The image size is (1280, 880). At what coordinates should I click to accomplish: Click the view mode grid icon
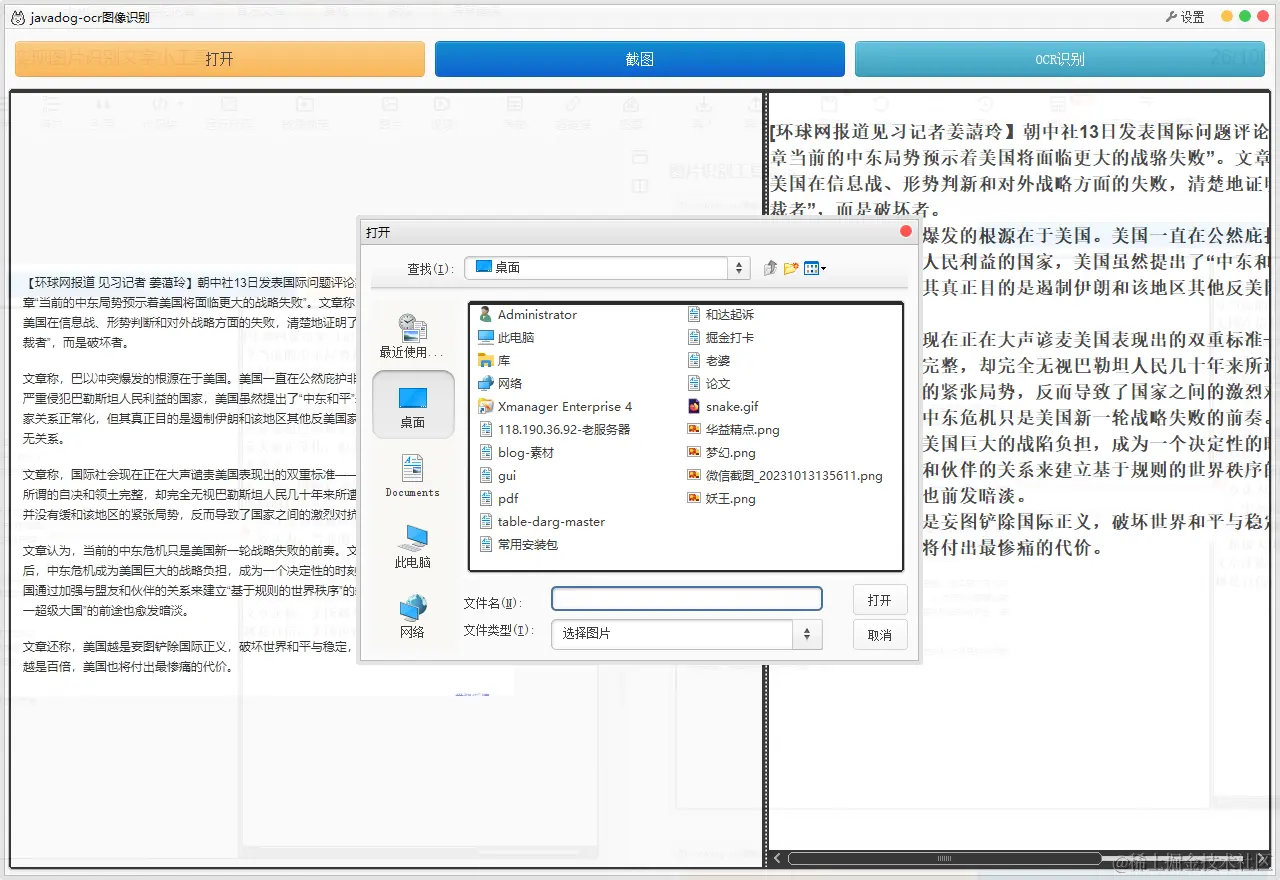coord(812,268)
